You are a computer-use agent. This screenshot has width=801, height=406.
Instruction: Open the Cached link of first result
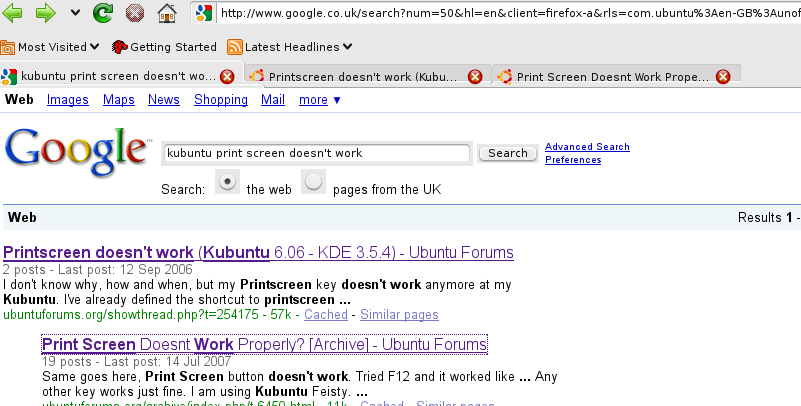(x=326, y=315)
